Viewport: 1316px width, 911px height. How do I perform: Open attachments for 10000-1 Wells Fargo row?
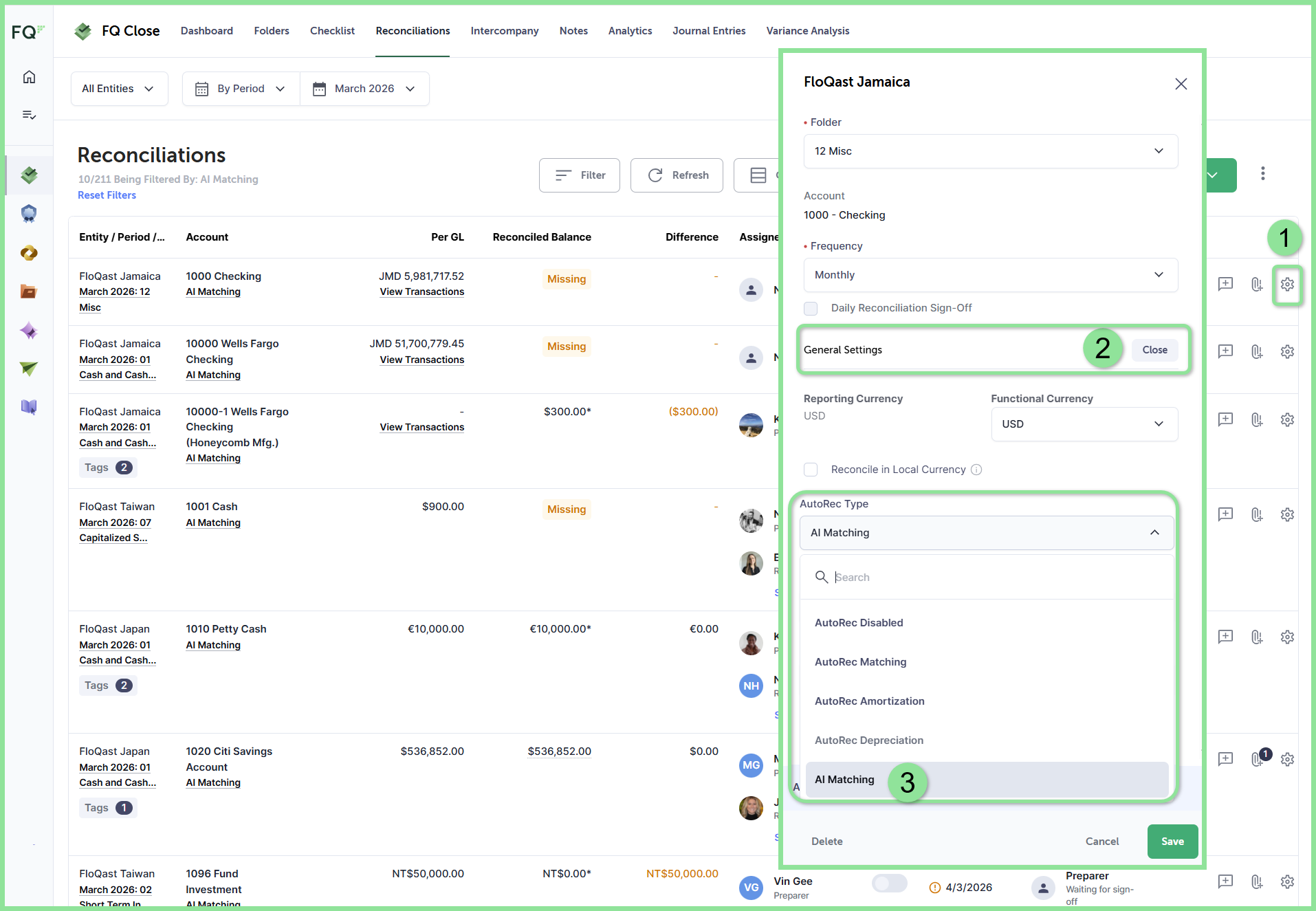(x=1257, y=419)
